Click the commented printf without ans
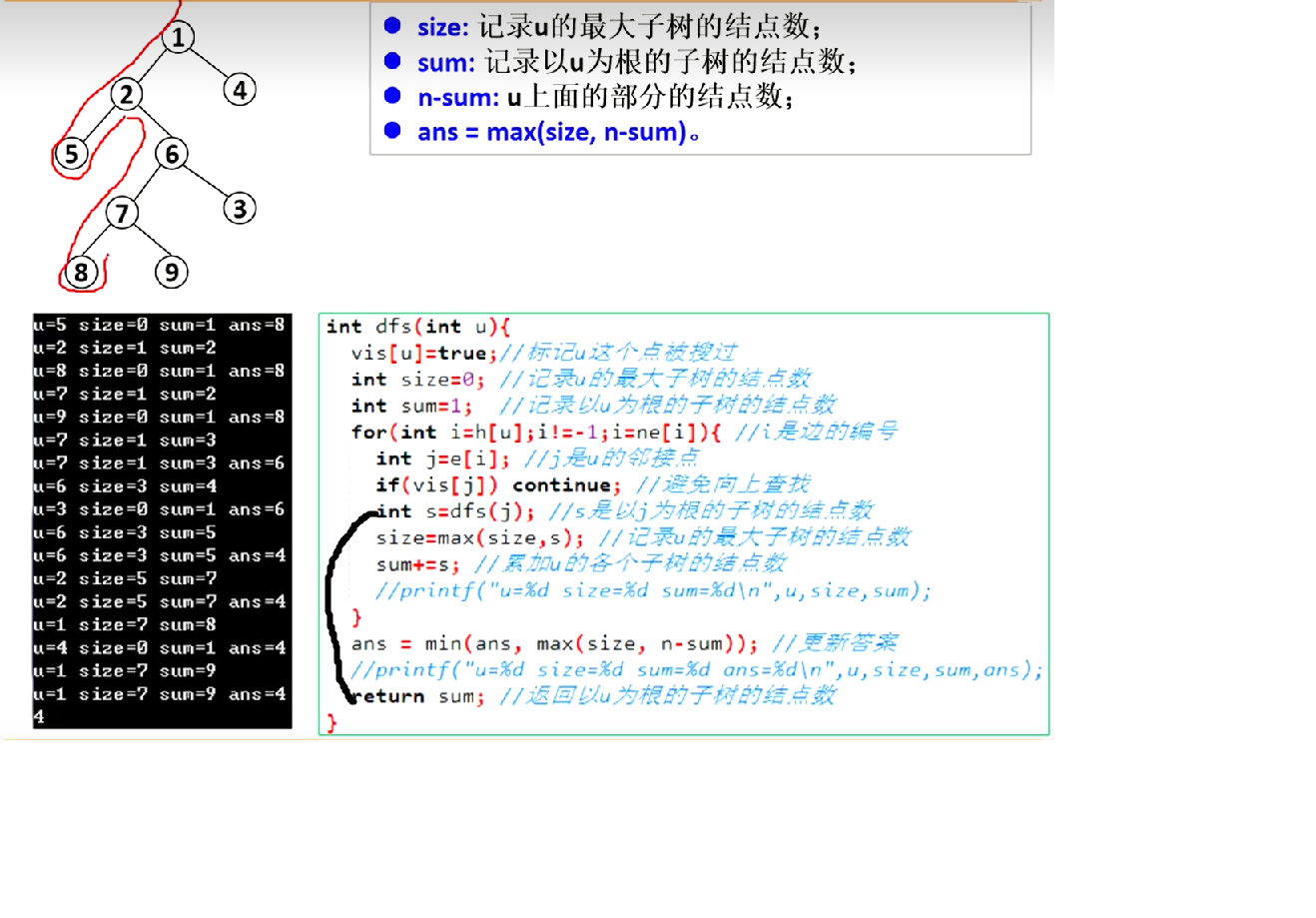The width and height of the screenshot is (1316, 918). [654, 590]
